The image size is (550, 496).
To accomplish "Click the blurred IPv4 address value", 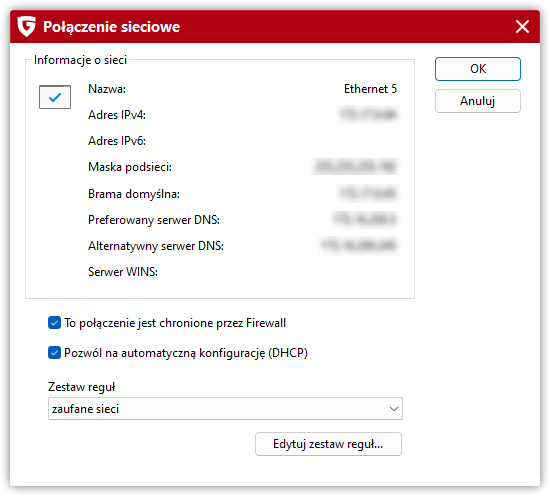I will (368, 115).
